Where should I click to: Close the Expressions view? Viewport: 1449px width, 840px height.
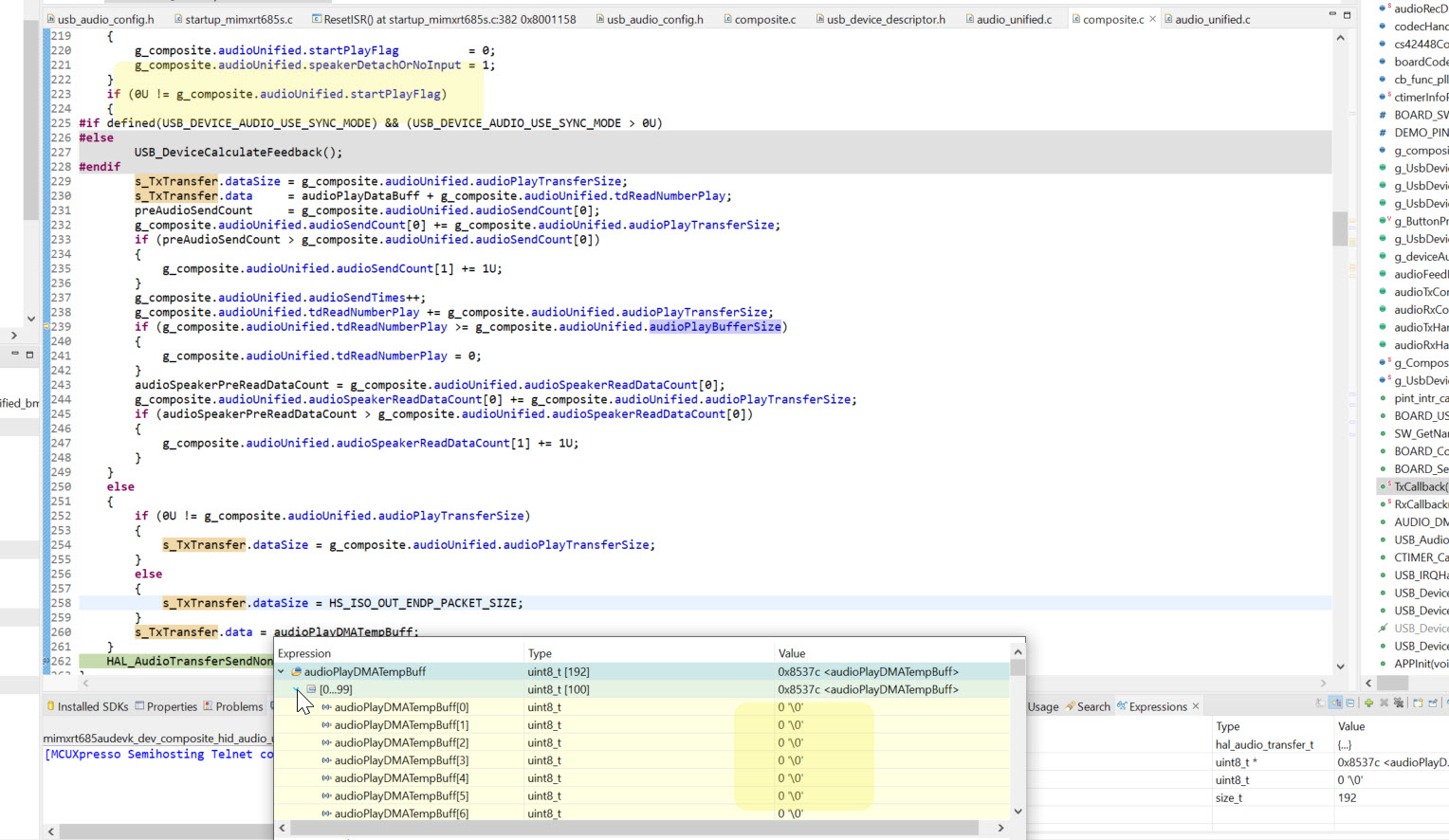[x=1197, y=705]
